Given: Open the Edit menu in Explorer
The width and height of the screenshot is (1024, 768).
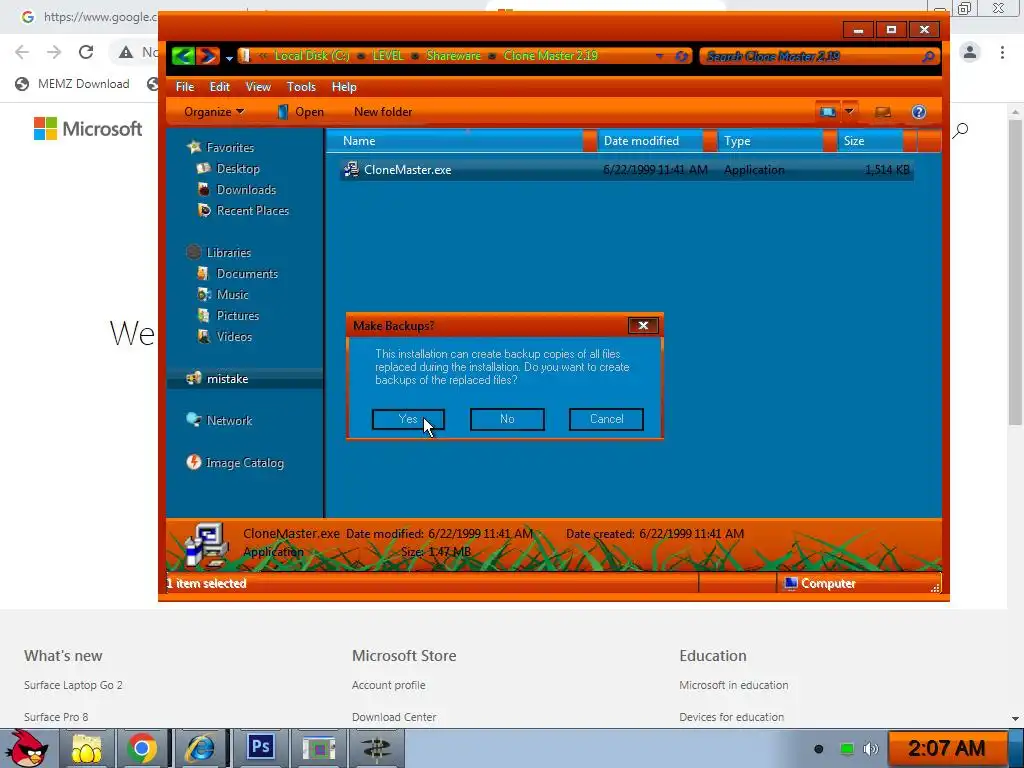Looking at the screenshot, I should click(x=219, y=87).
